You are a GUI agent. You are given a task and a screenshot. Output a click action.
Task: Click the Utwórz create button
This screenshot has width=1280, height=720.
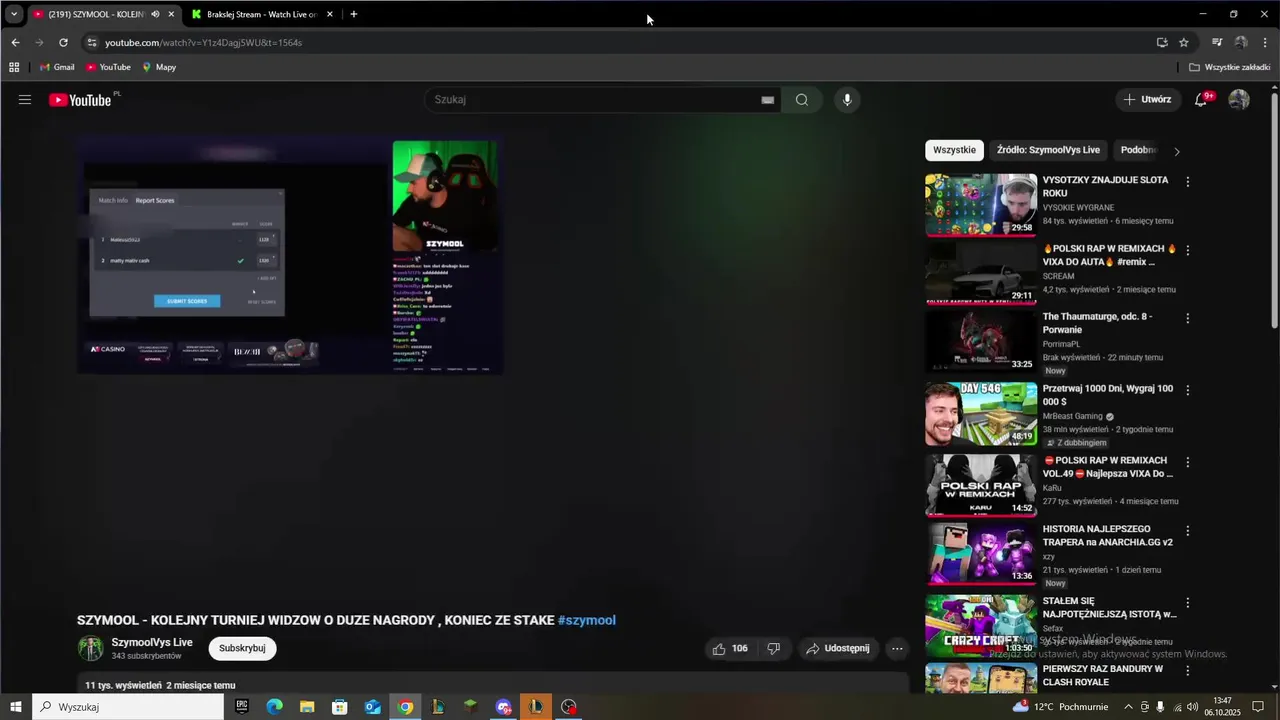(x=1147, y=100)
